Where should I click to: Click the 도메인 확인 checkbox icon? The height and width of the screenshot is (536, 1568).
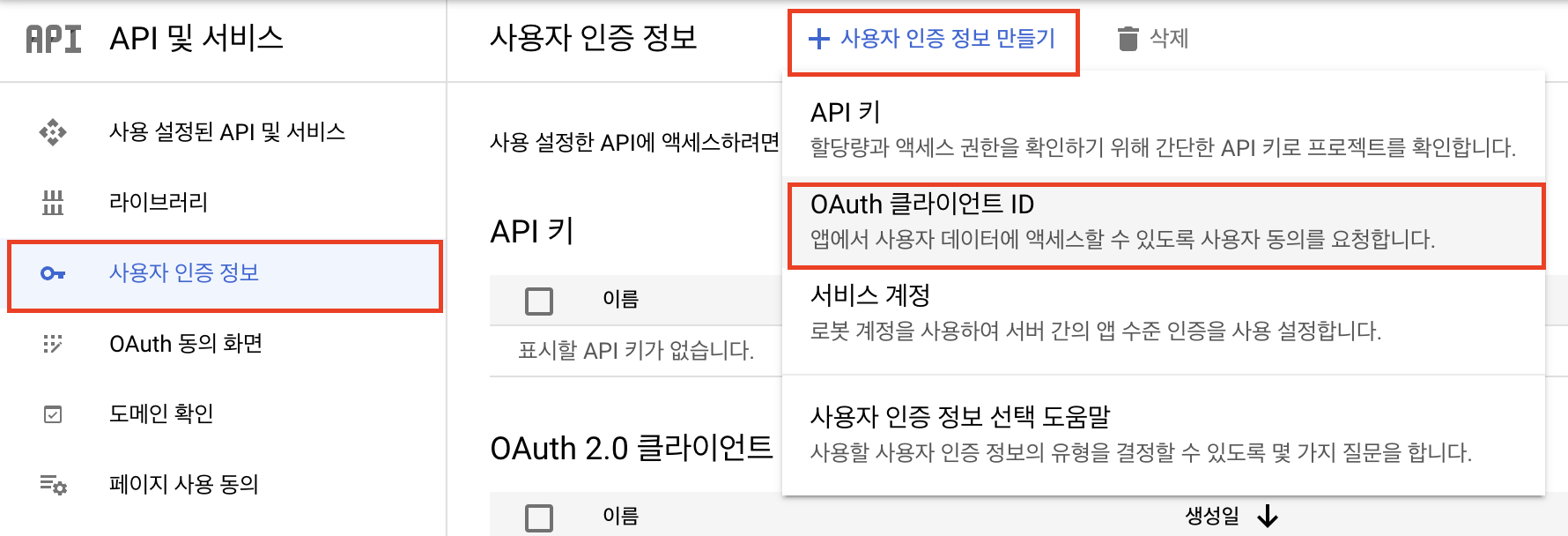pyautogui.click(x=53, y=414)
